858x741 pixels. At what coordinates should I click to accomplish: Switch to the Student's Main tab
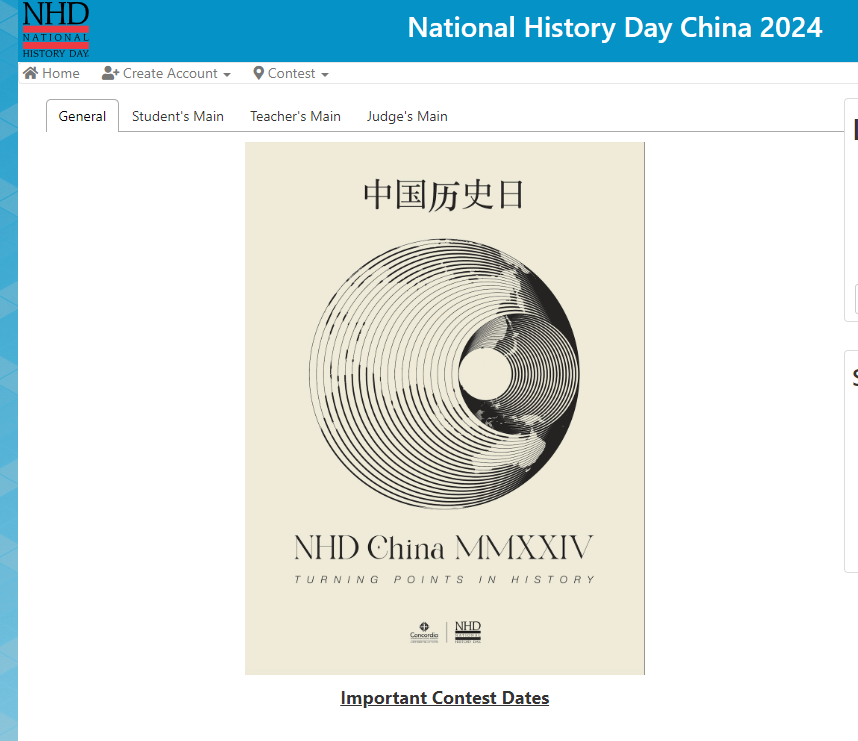(178, 116)
